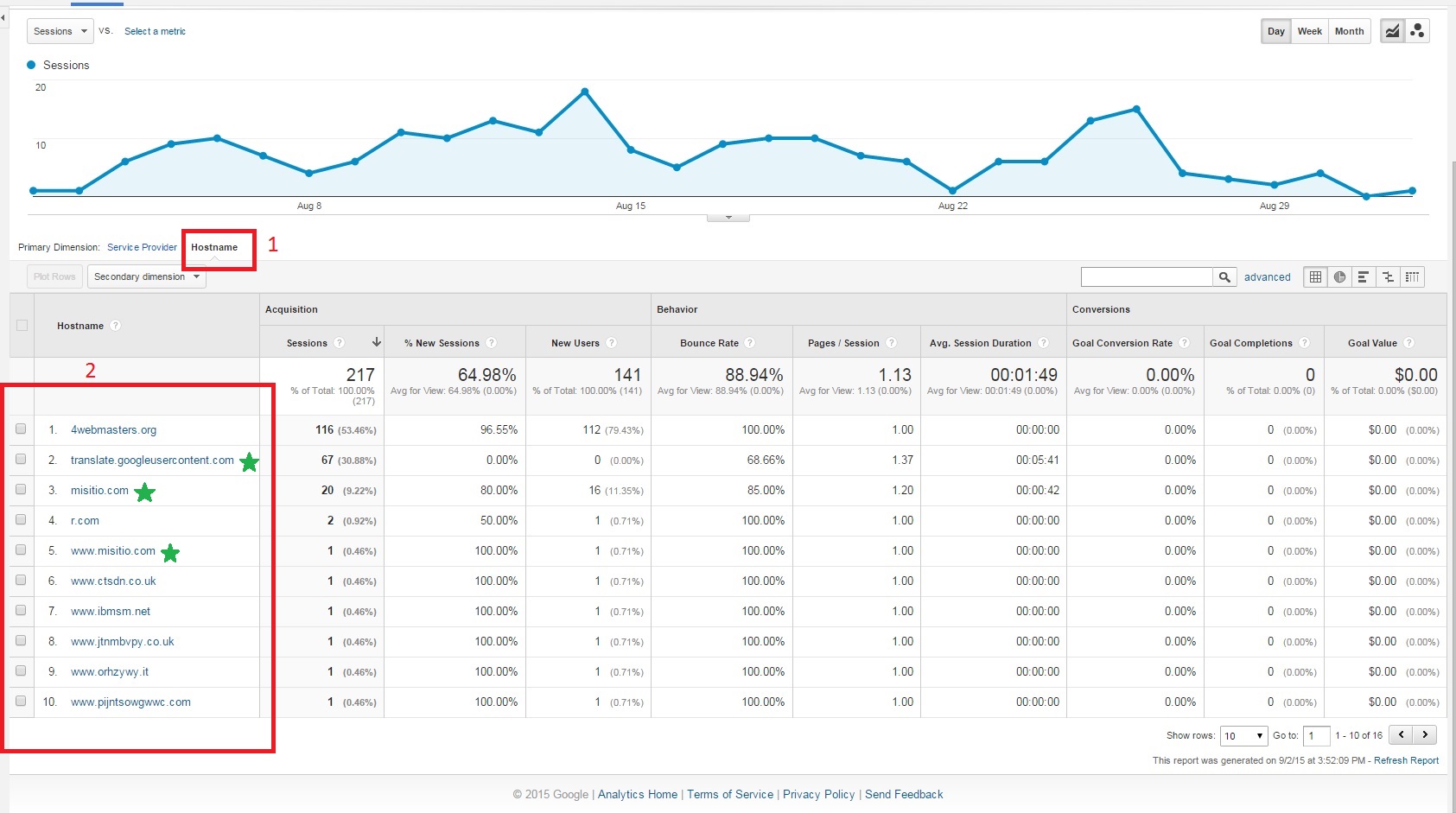Check the box for www.pijntsowgwwc.com row
Image resolution: width=1456 pixels, height=813 pixels.
coord(21,702)
